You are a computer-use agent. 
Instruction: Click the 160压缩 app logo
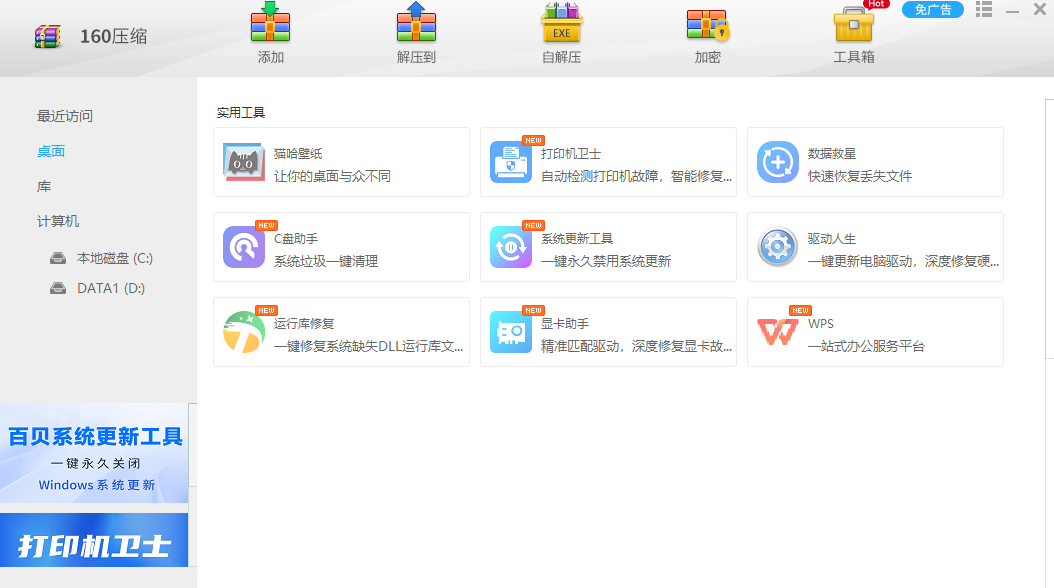[x=48, y=36]
